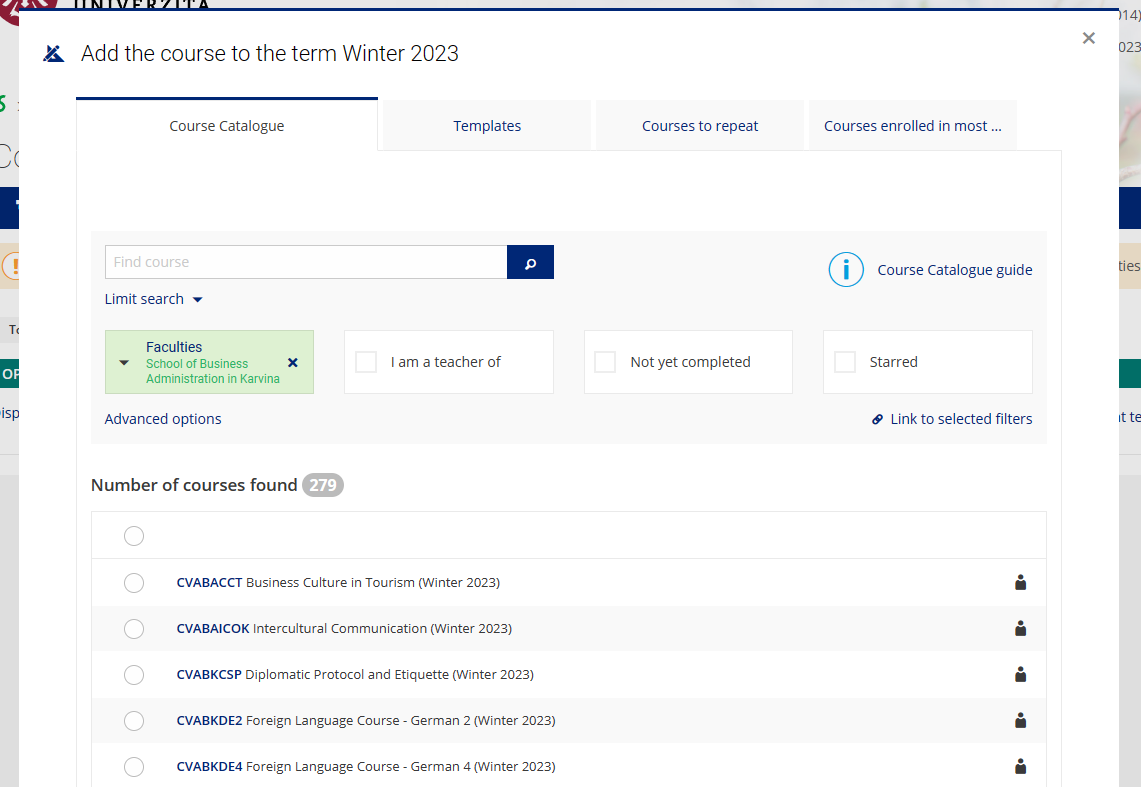This screenshot has width=1141, height=787.
Task: Expand the Limit search dropdown
Action: (x=154, y=299)
